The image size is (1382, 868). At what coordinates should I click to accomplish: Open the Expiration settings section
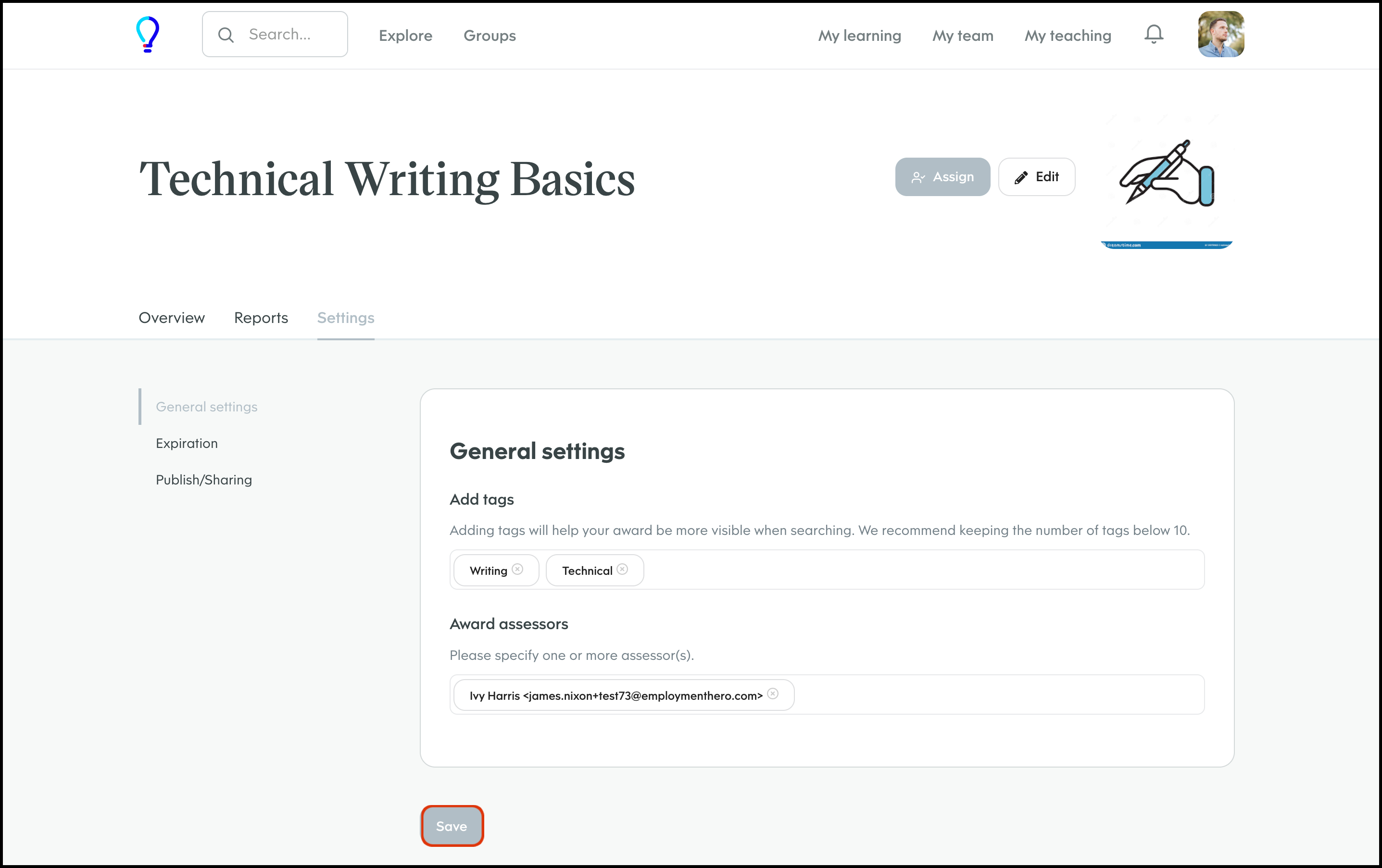point(187,444)
